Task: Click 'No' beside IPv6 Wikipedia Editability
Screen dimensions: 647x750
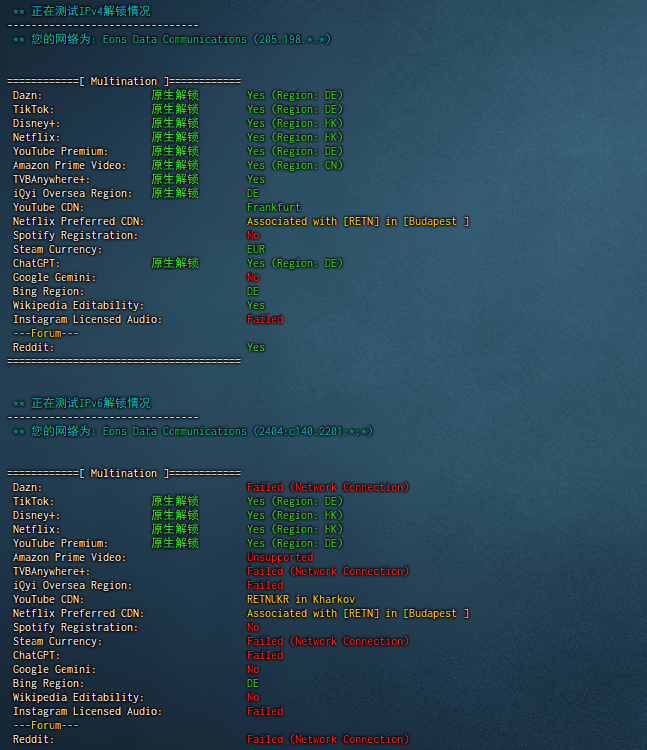Action: (x=253, y=697)
